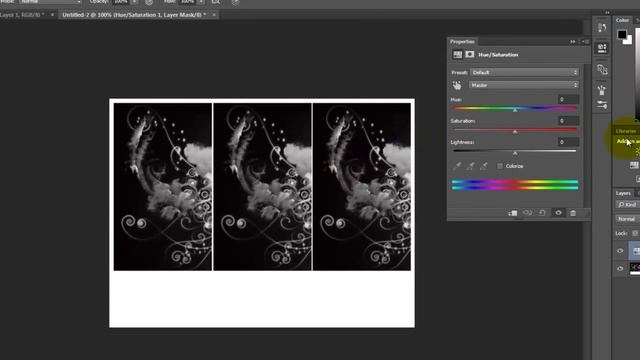Image resolution: width=640 pixels, height=360 pixels.
Task: Open the Master channel dropdown
Action: [x=524, y=85]
